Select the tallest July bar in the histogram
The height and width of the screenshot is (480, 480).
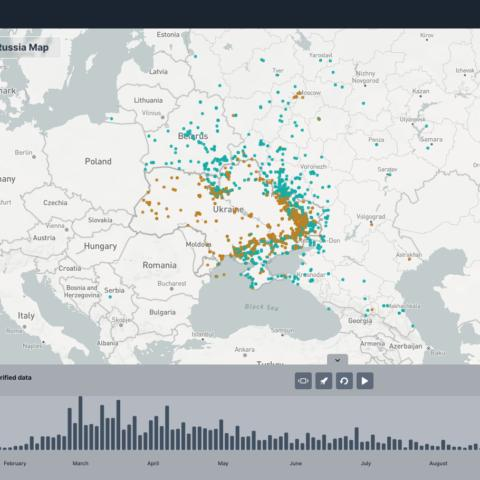pos(357,439)
